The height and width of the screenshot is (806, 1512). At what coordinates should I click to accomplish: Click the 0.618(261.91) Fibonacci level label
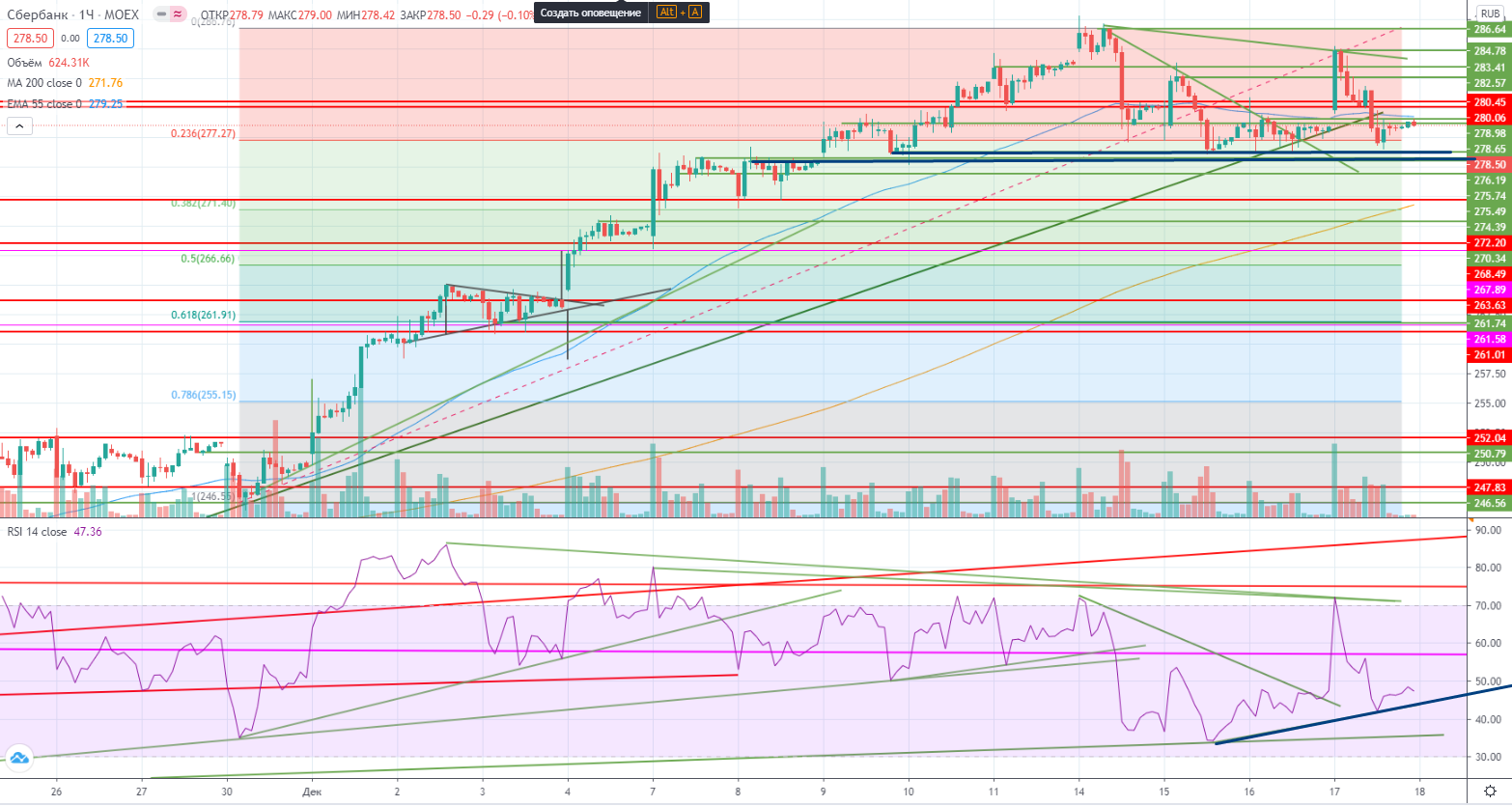(x=203, y=316)
